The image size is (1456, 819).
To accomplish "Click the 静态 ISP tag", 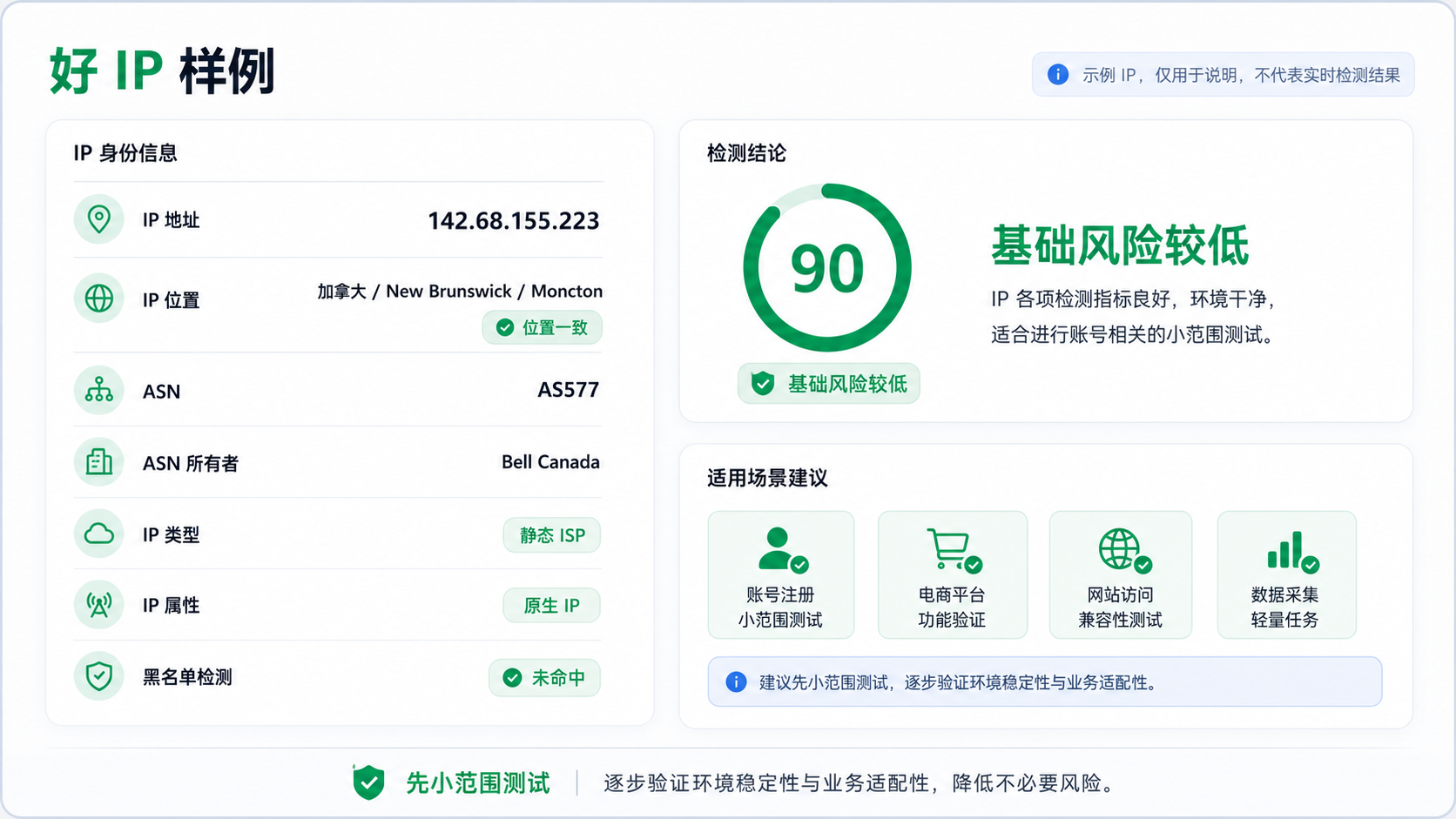I will (552, 535).
